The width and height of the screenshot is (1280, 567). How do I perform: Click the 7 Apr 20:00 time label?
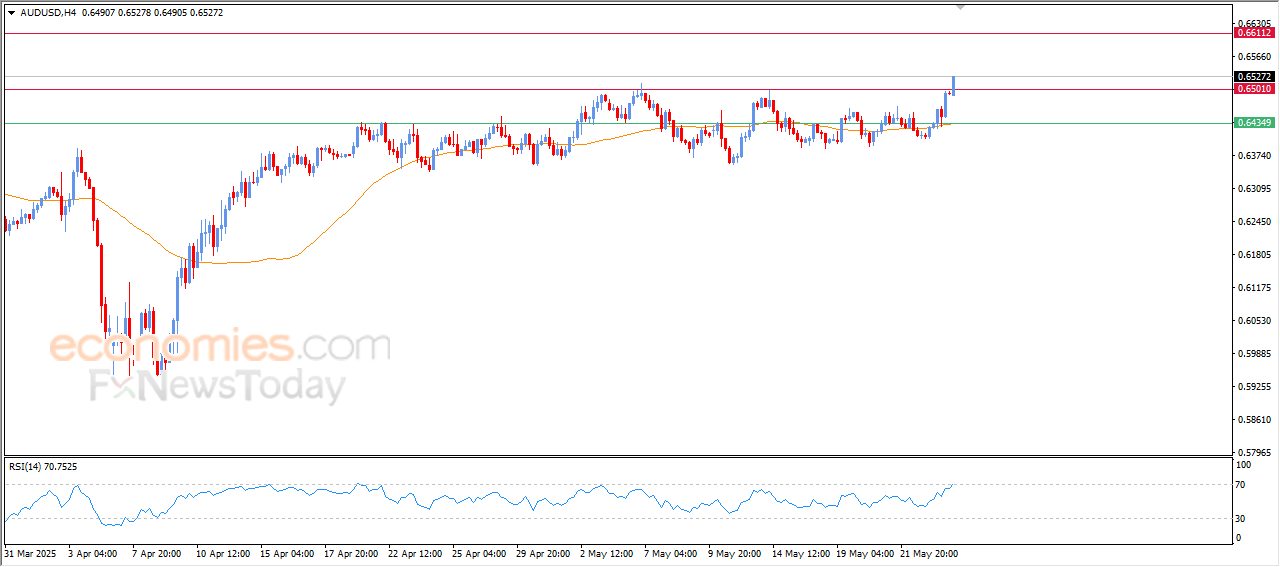(156, 552)
